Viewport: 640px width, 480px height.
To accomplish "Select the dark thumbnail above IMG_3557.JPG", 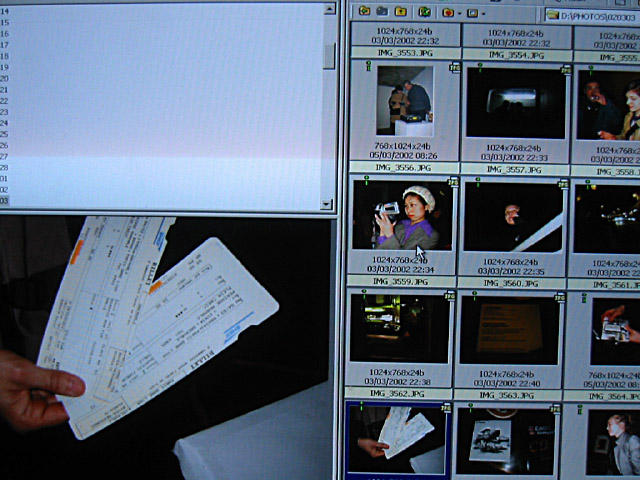I will [516, 103].
